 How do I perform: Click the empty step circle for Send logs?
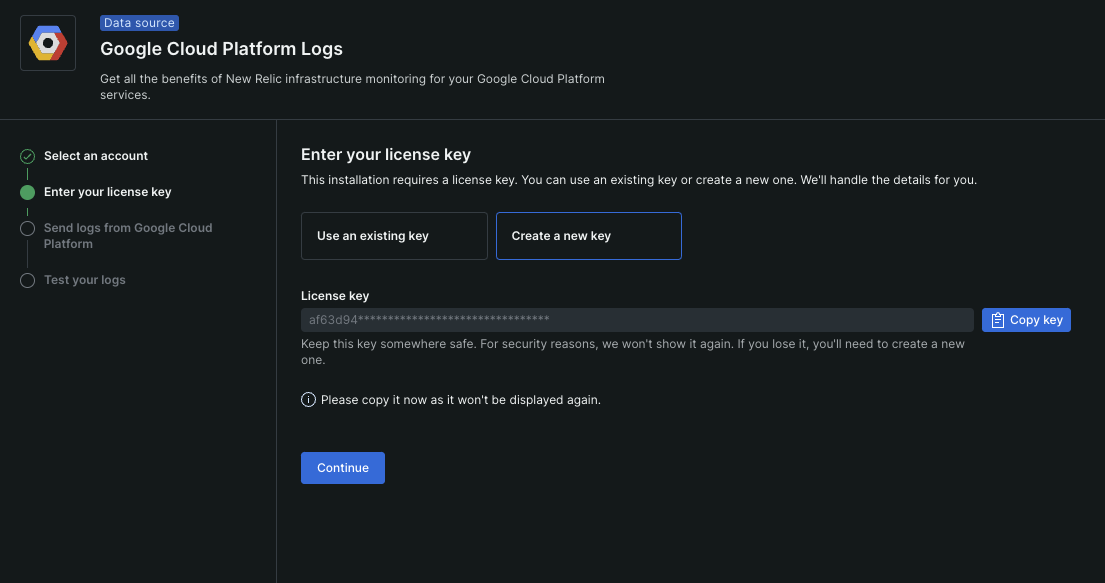point(27,228)
